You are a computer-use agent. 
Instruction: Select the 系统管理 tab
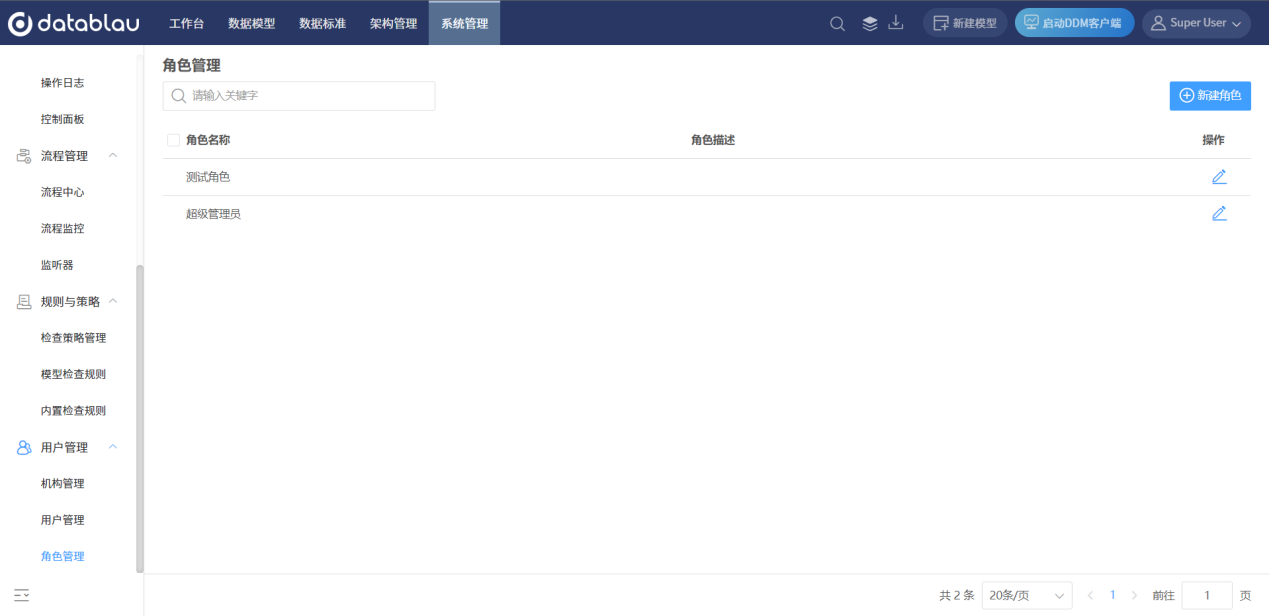click(x=464, y=23)
